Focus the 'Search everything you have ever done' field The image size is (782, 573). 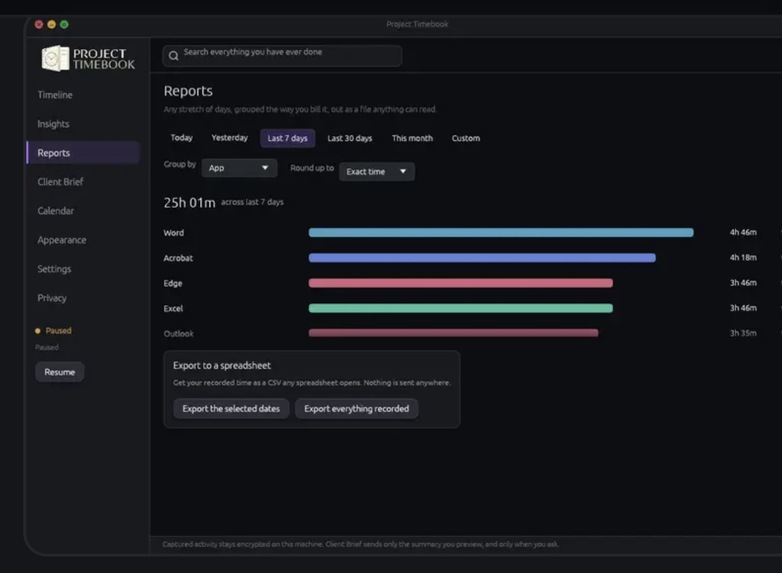(x=282, y=56)
